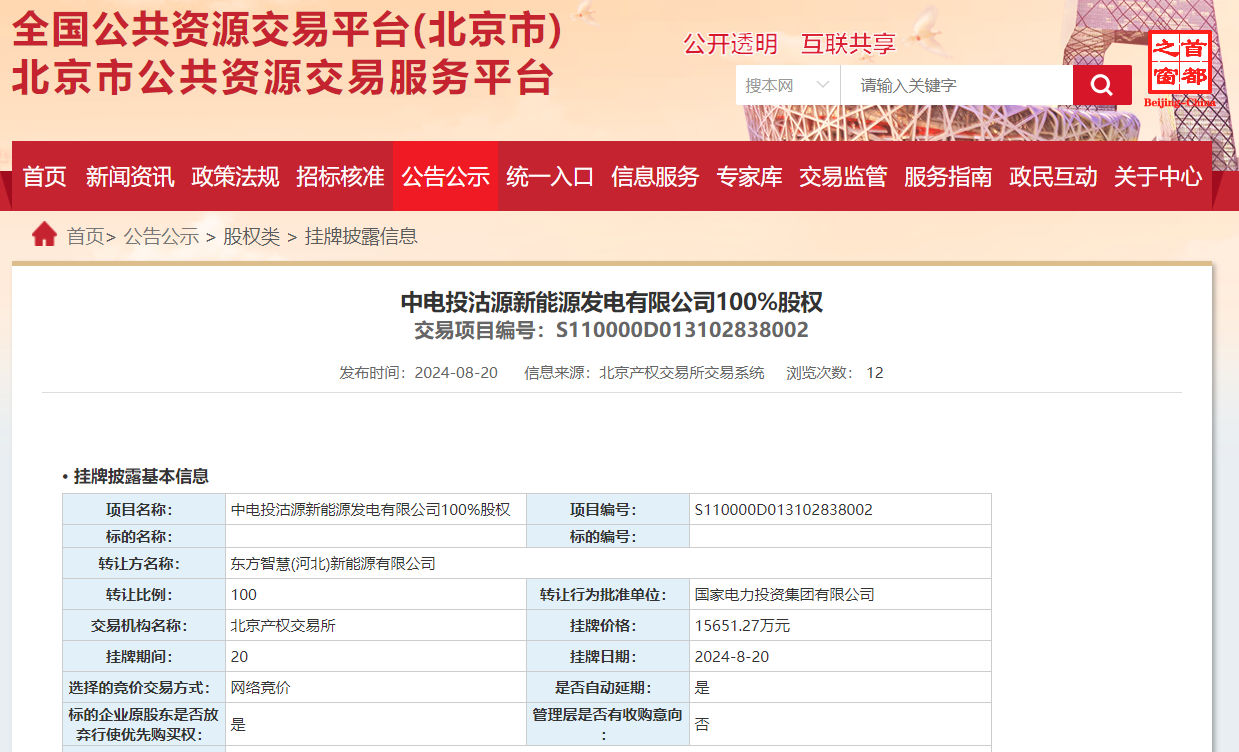Viewport: 1239px width, 752px height.
Task: Select 专家库 from the navigation bar
Action: pyautogui.click(x=749, y=176)
